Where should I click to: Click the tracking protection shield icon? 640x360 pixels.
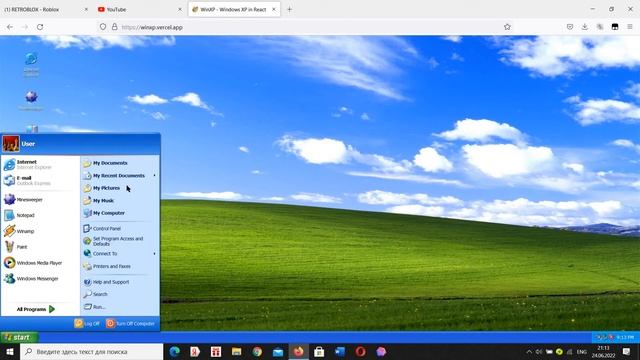point(103,27)
